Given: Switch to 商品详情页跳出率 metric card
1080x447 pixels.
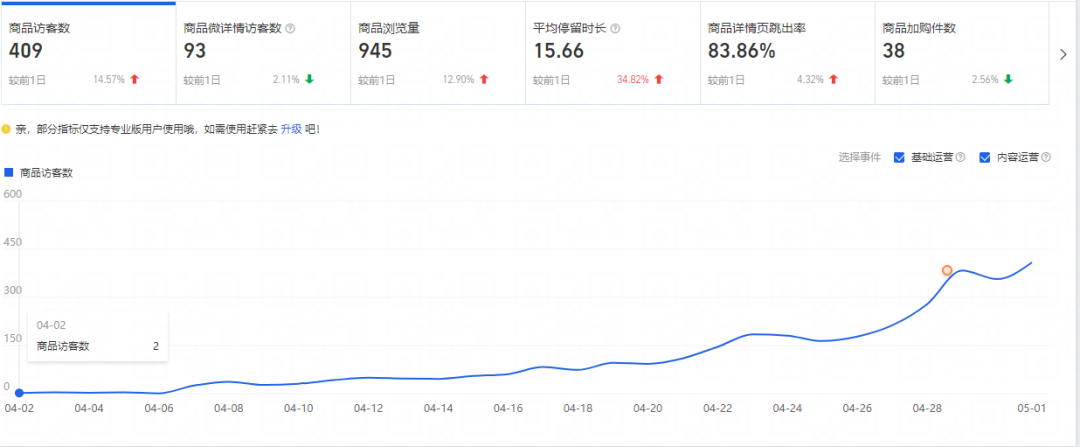Looking at the screenshot, I should pos(786,53).
